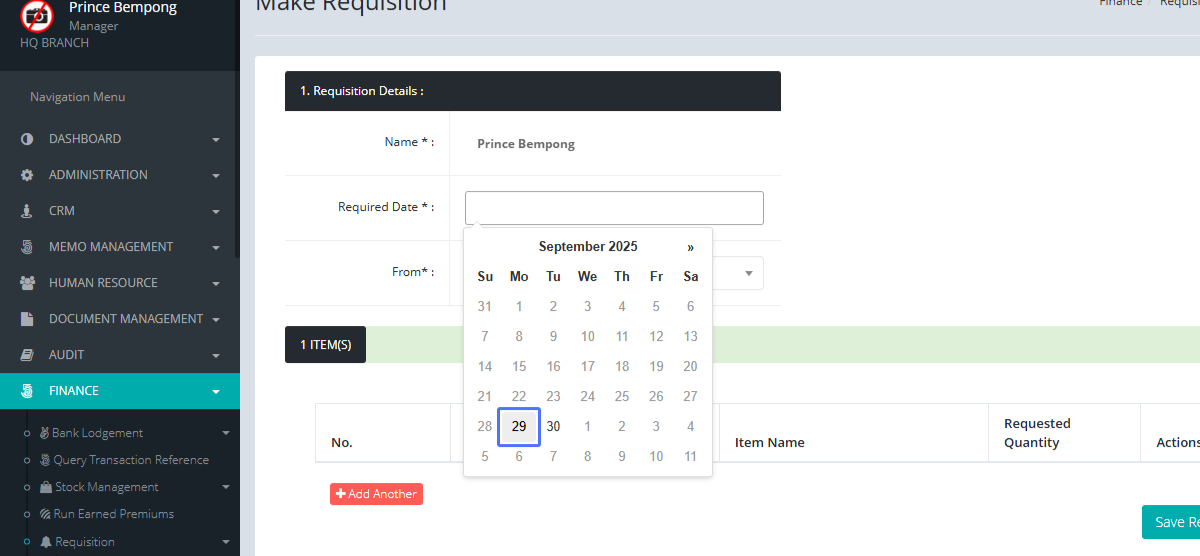
Task: Expand the Bank Lodgement submenu
Action: click(226, 433)
